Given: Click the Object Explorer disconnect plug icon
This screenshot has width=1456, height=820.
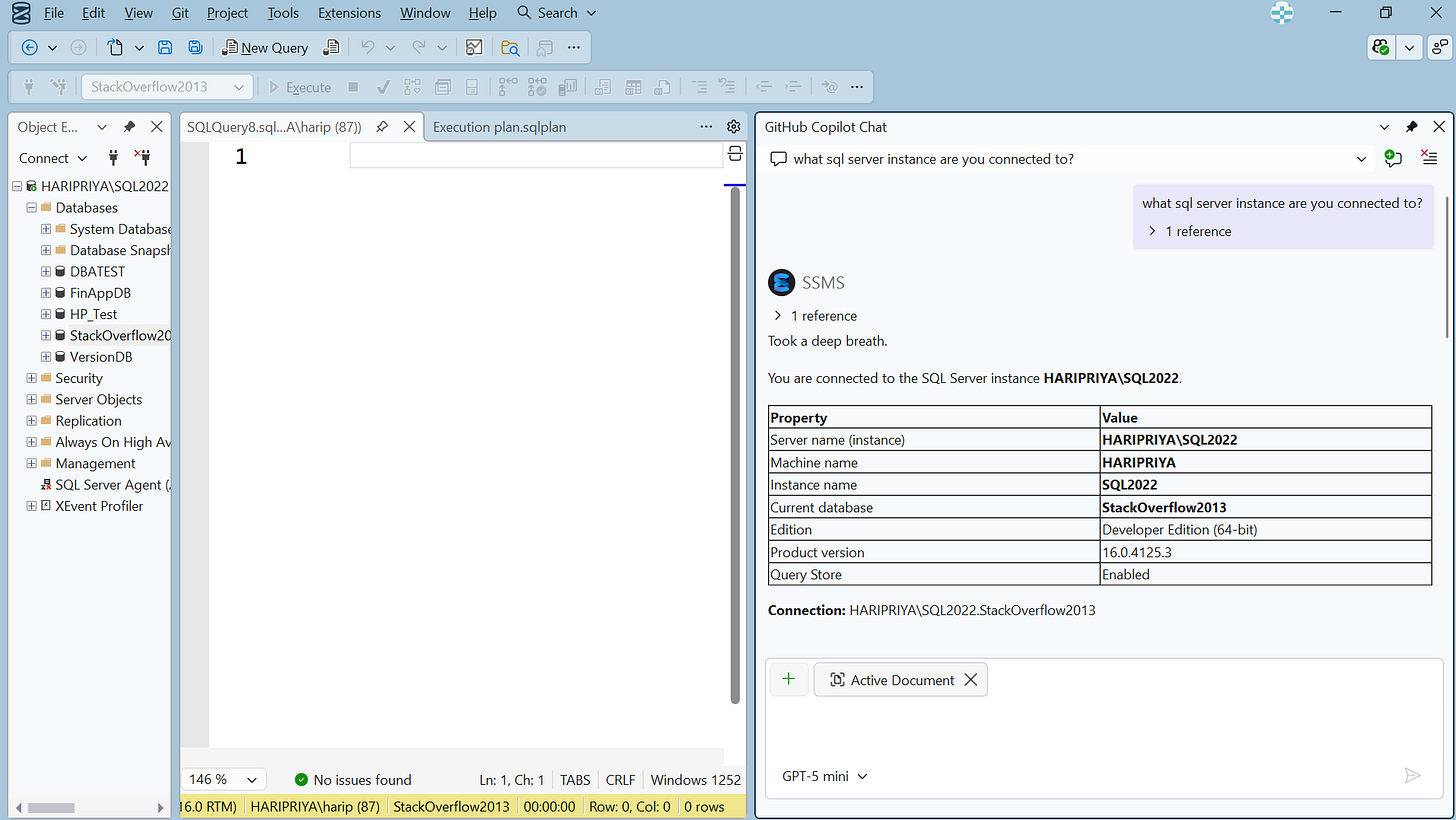Looking at the screenshot, I should pos(142,158).
